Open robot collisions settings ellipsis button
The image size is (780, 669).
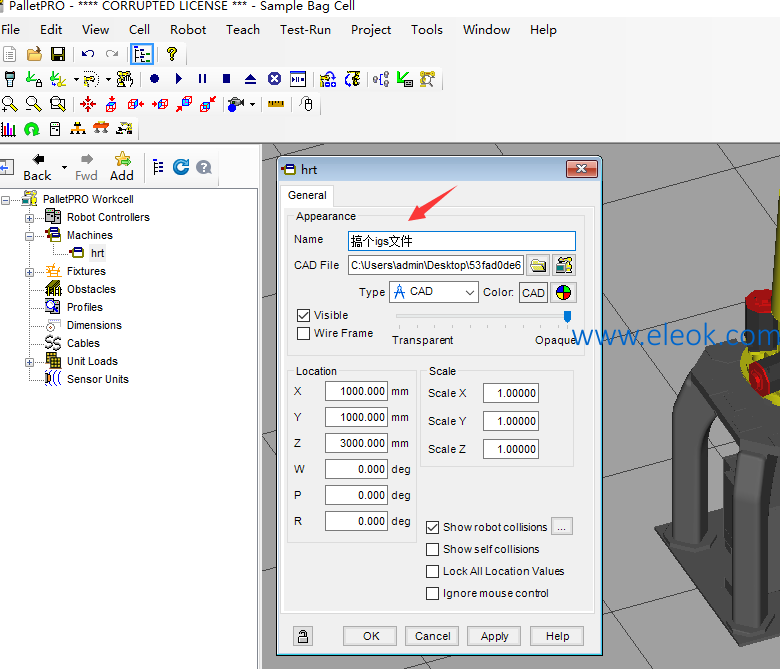(x=562, y=527)
